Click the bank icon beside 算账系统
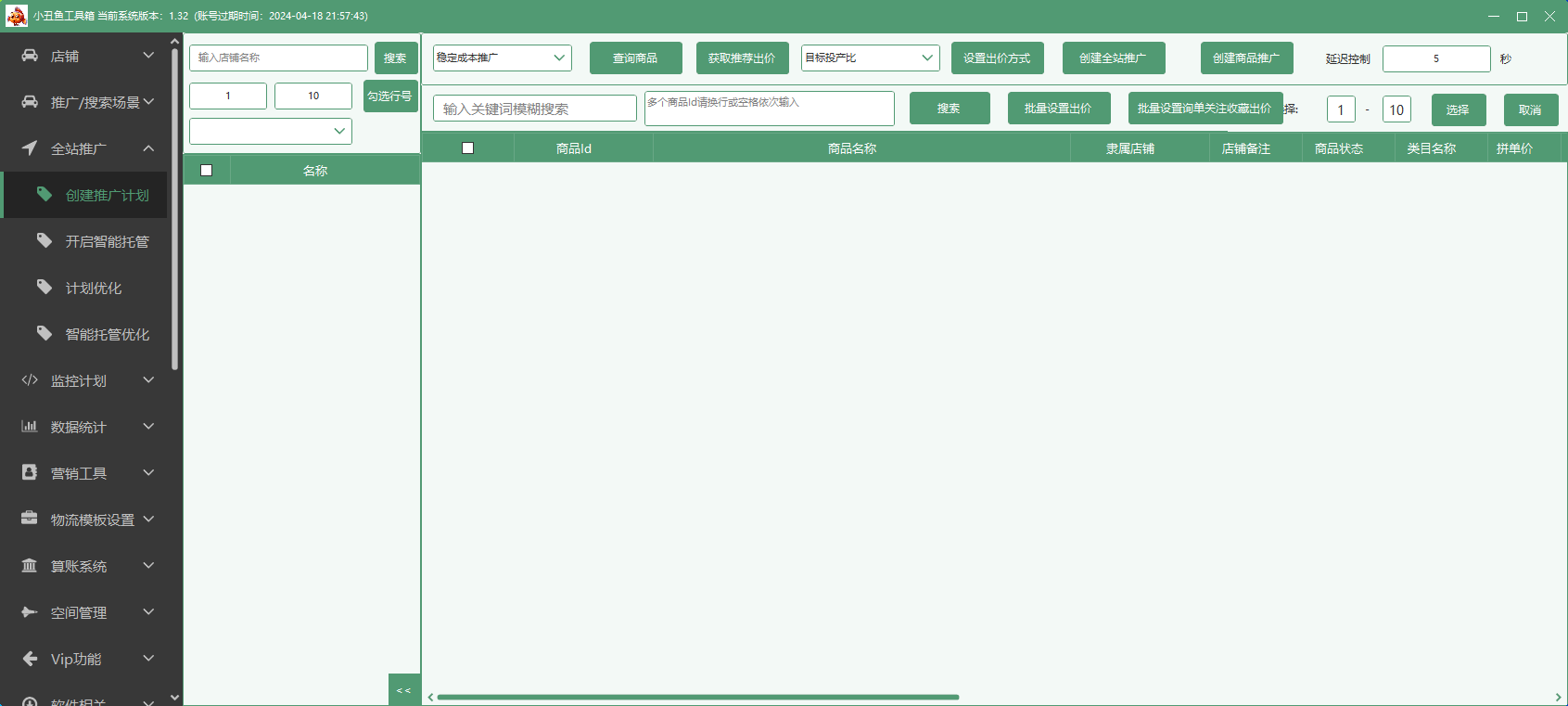 (30, 566)
